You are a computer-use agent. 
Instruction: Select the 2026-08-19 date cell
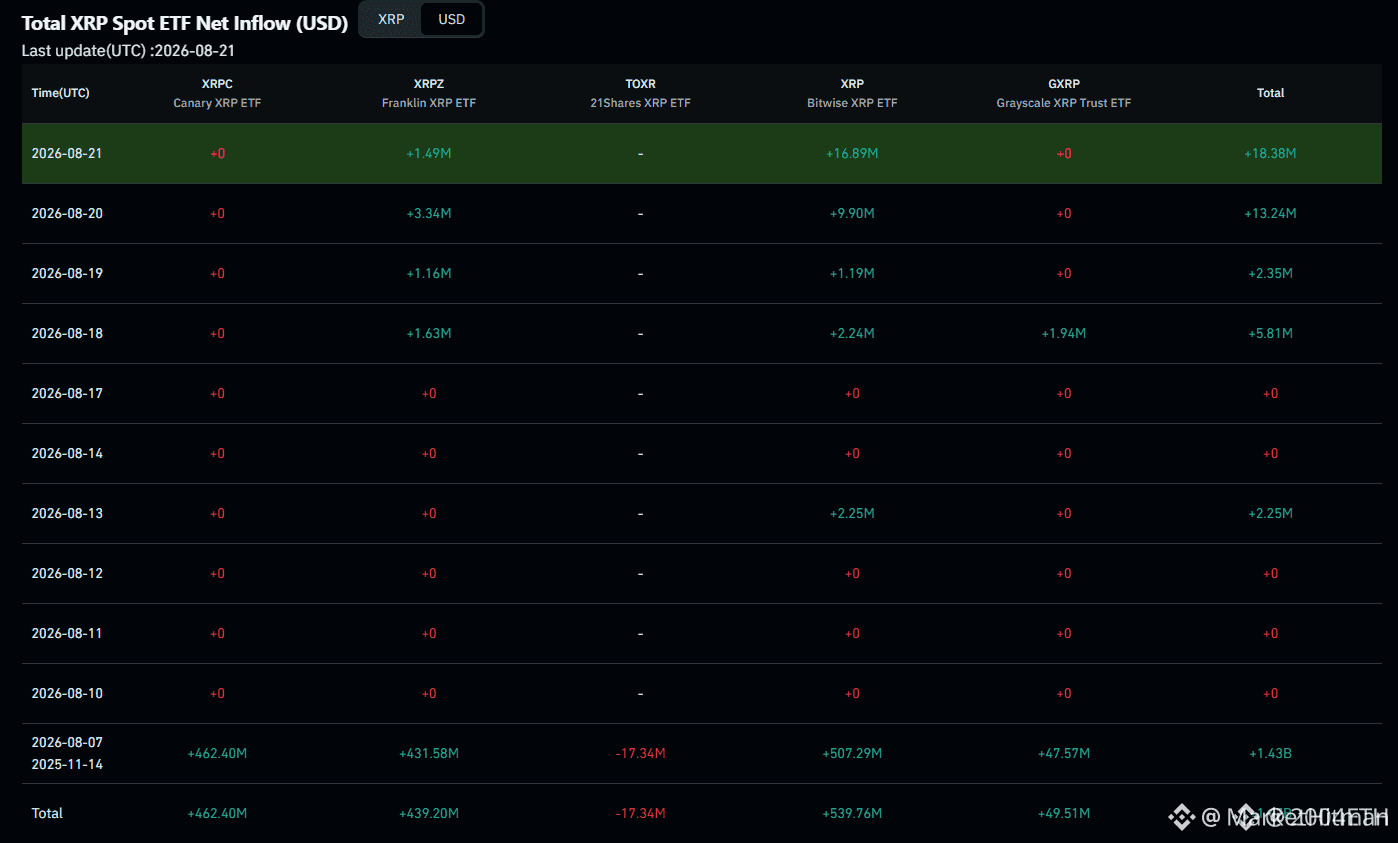[x=67, y=273]
